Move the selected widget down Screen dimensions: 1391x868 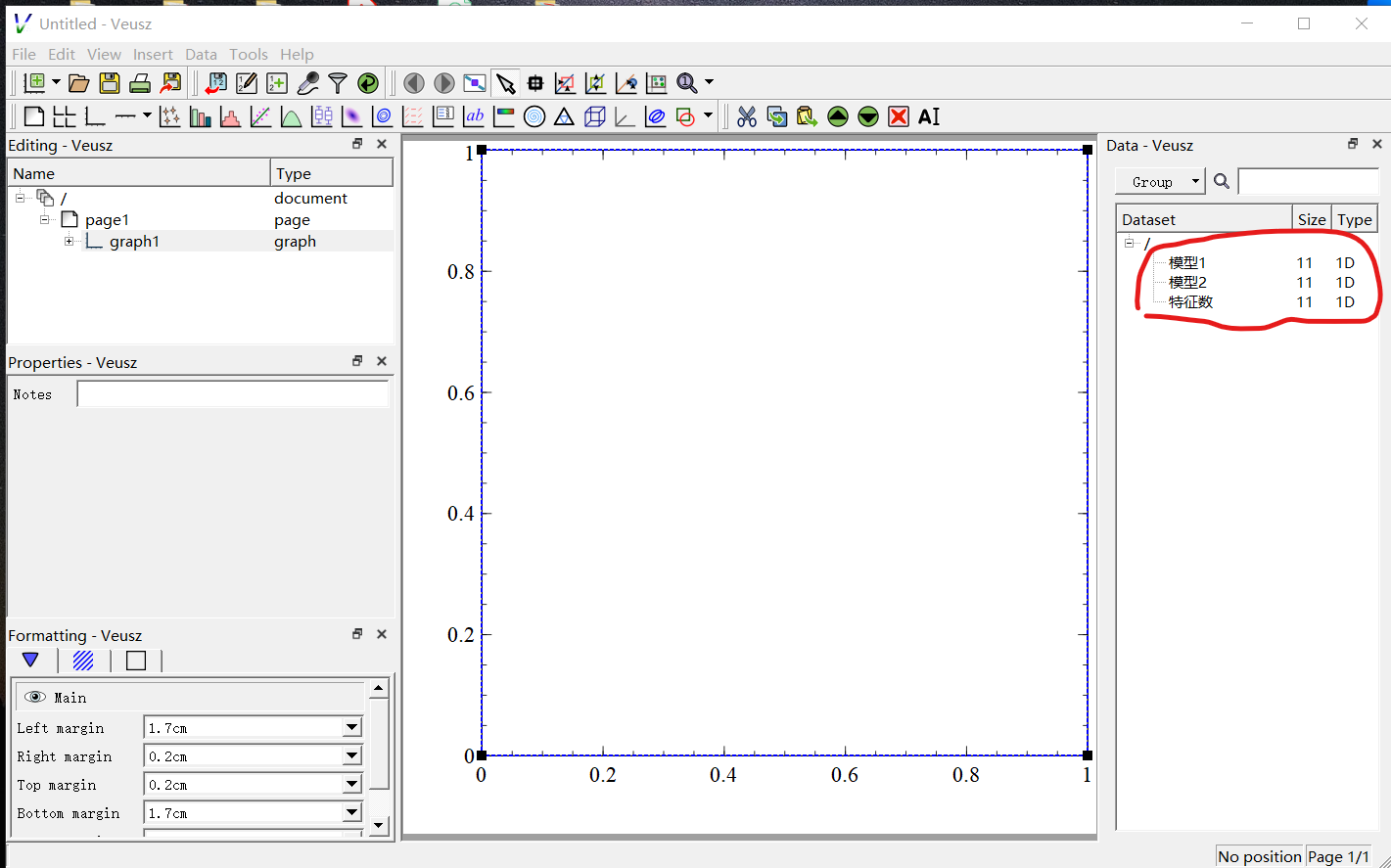[868, 117]
